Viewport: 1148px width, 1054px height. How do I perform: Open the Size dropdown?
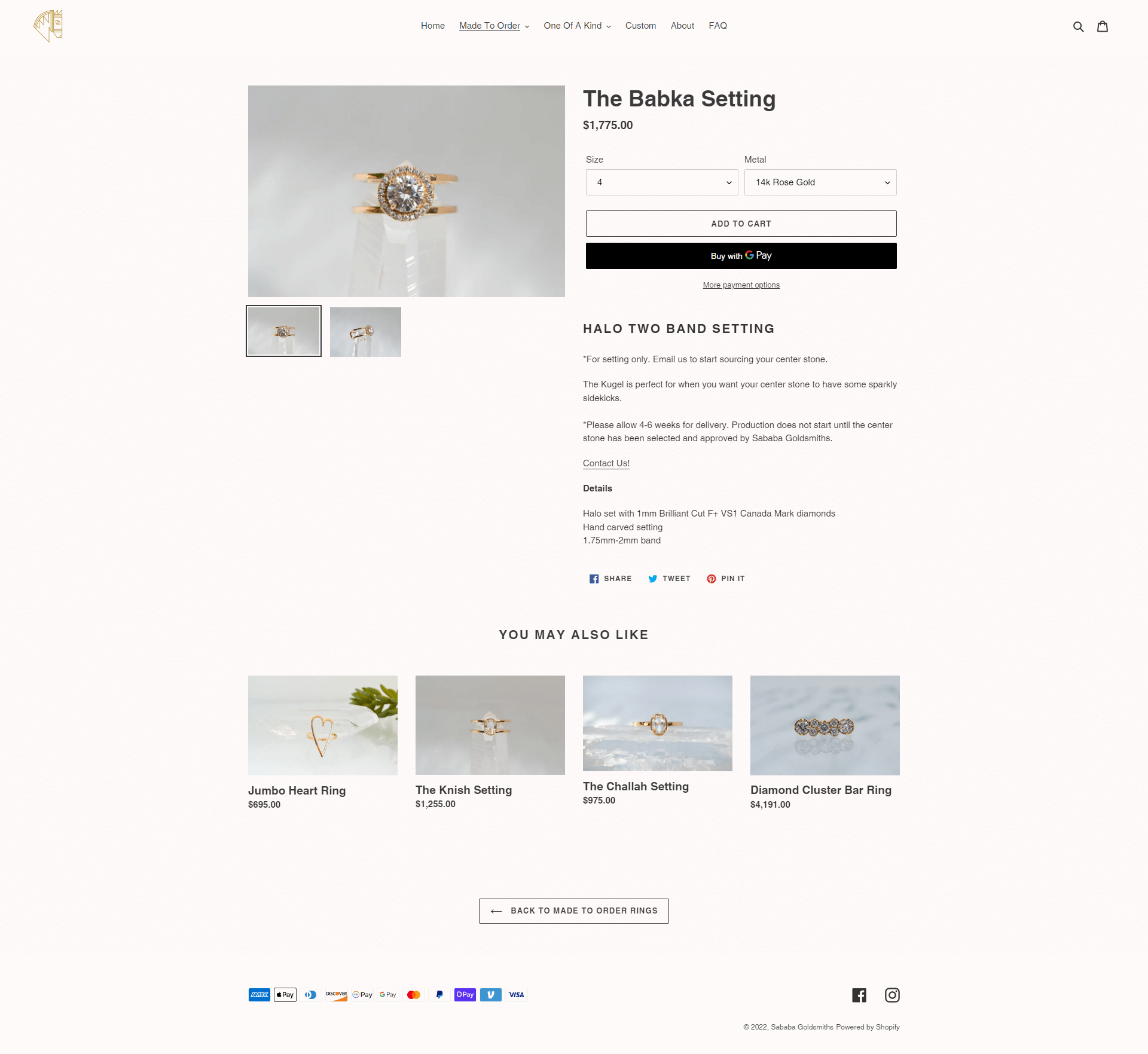pyautogui.click(x=662, y=182)
